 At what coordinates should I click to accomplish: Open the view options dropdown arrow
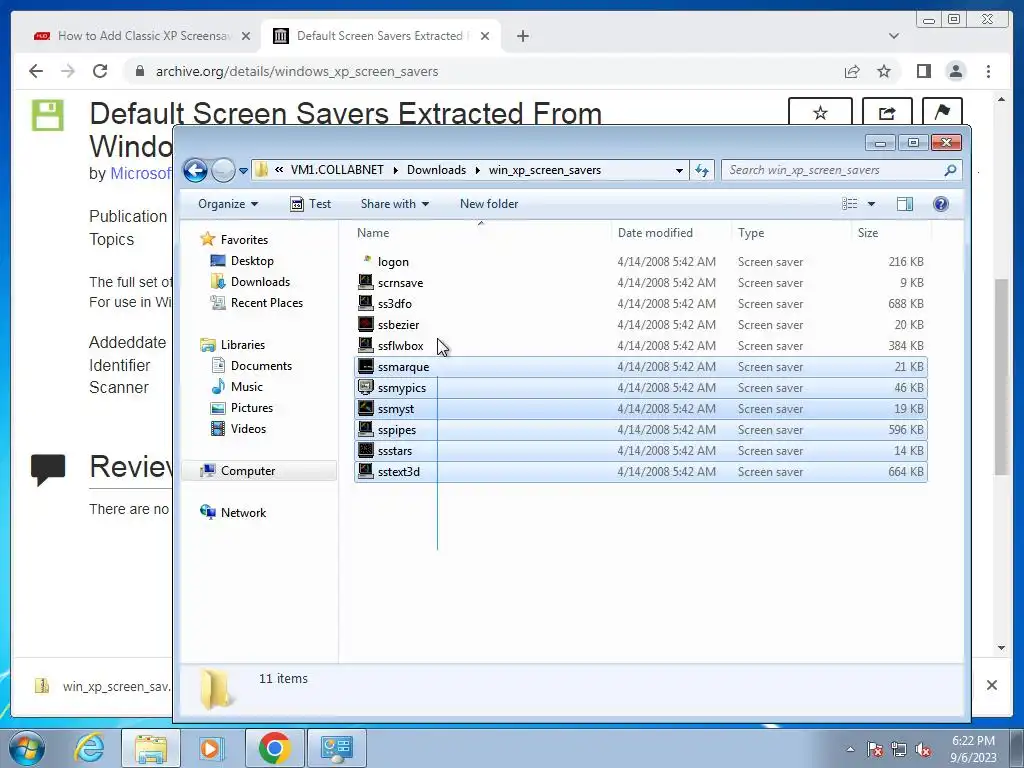(871, 204)
